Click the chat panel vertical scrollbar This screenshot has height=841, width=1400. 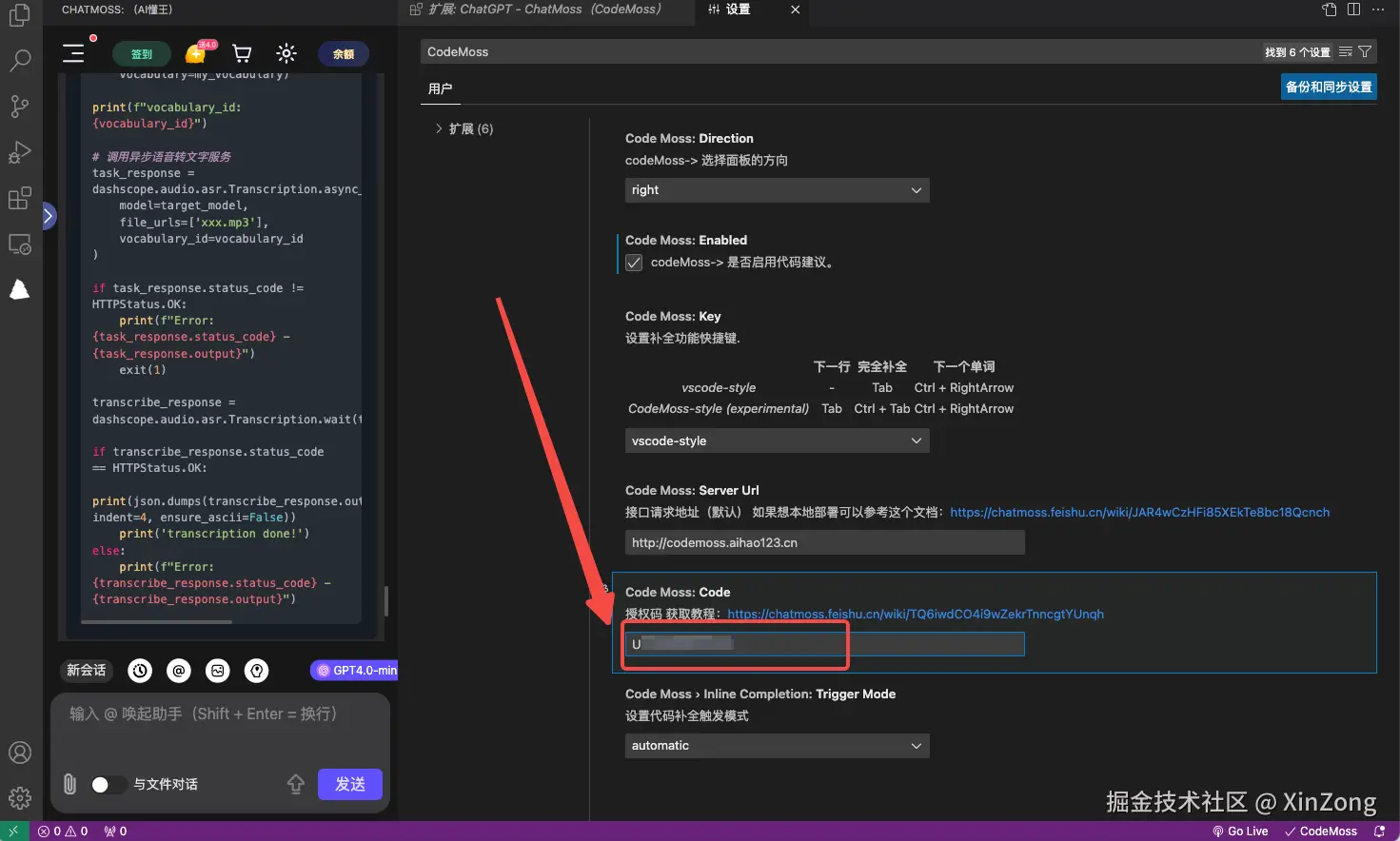[x=385, y=601]
